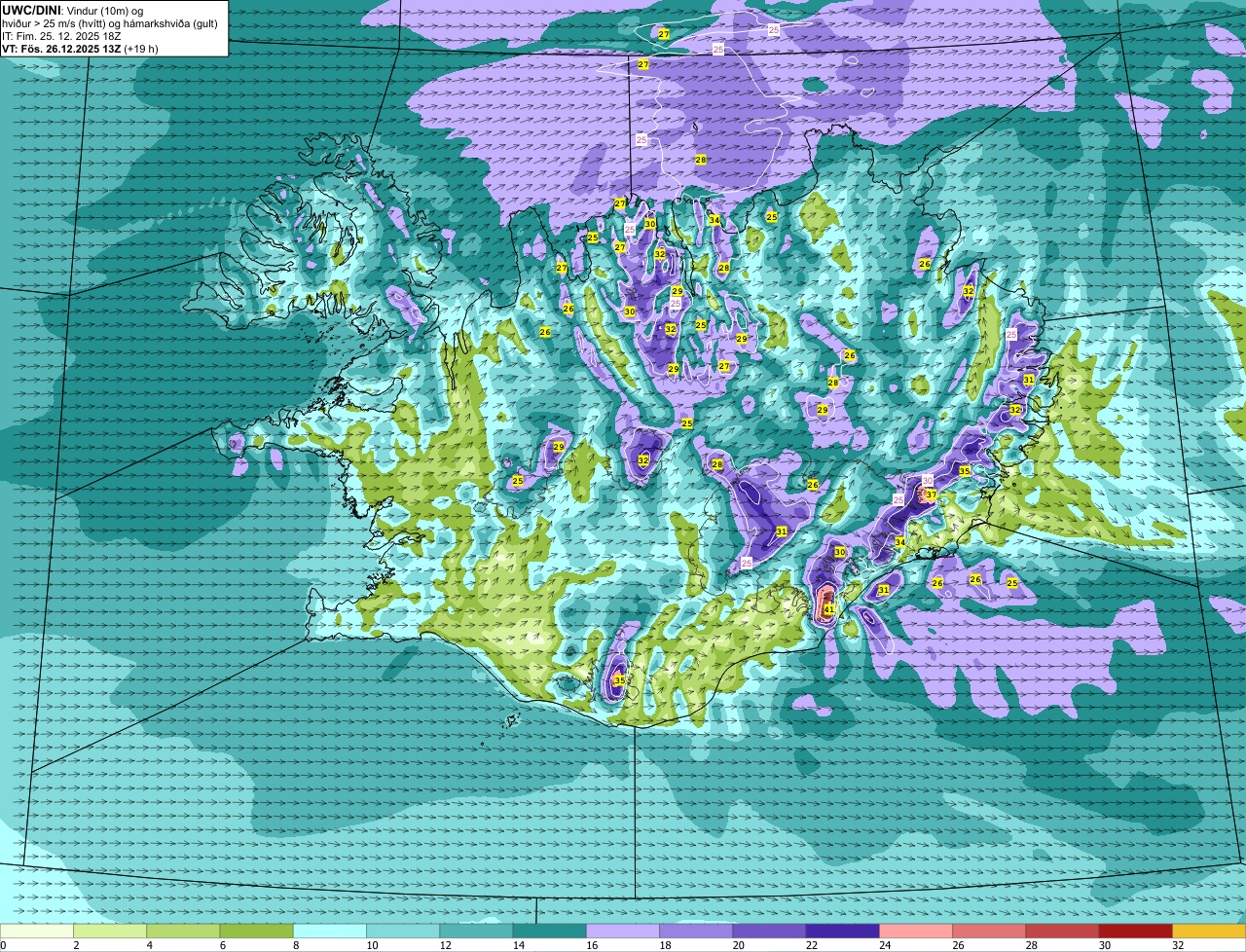This screenshot has width=1246, height=952.
Task: Select the 16–18 m/s light lavender legend swatch
Action: click(x=623, y=932)
